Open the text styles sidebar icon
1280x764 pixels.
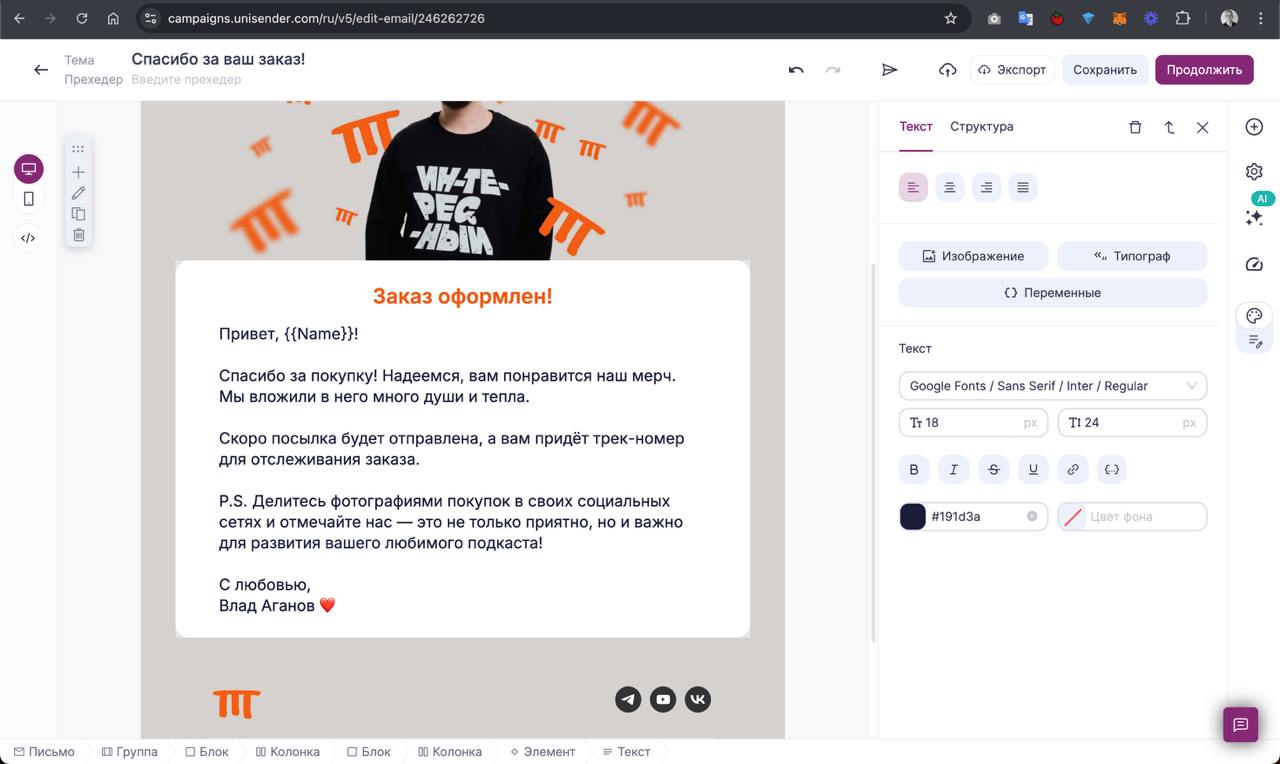tap(1254, 342)
